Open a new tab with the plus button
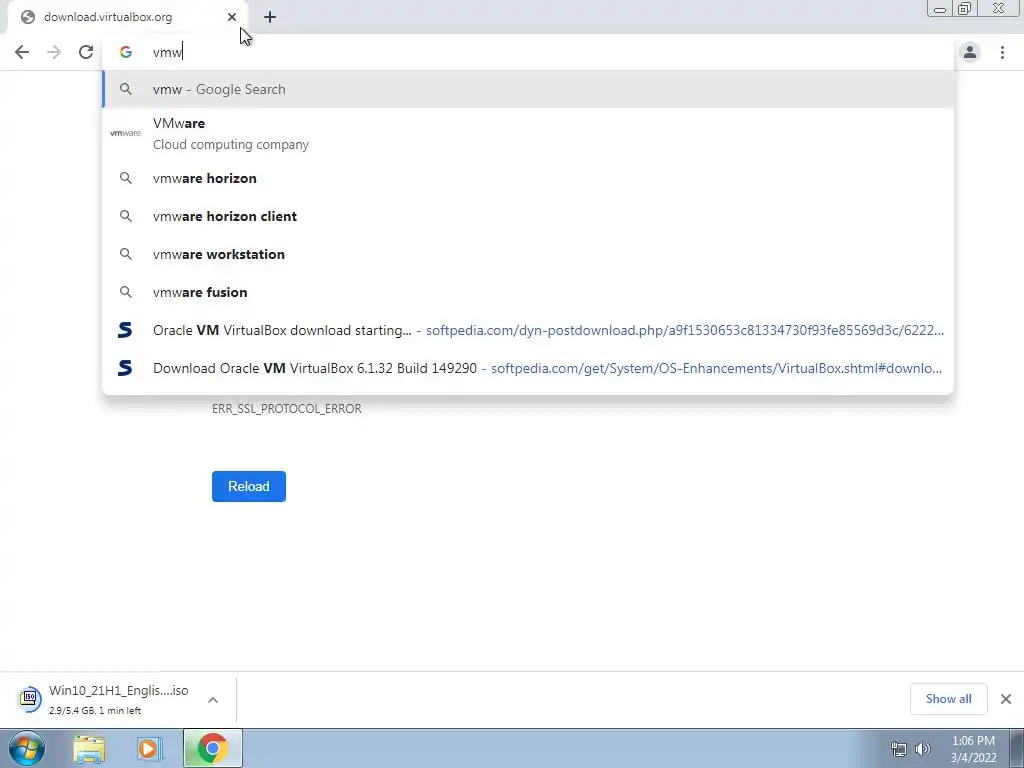Screen dimensions: 1024x768 coord(270,18)
